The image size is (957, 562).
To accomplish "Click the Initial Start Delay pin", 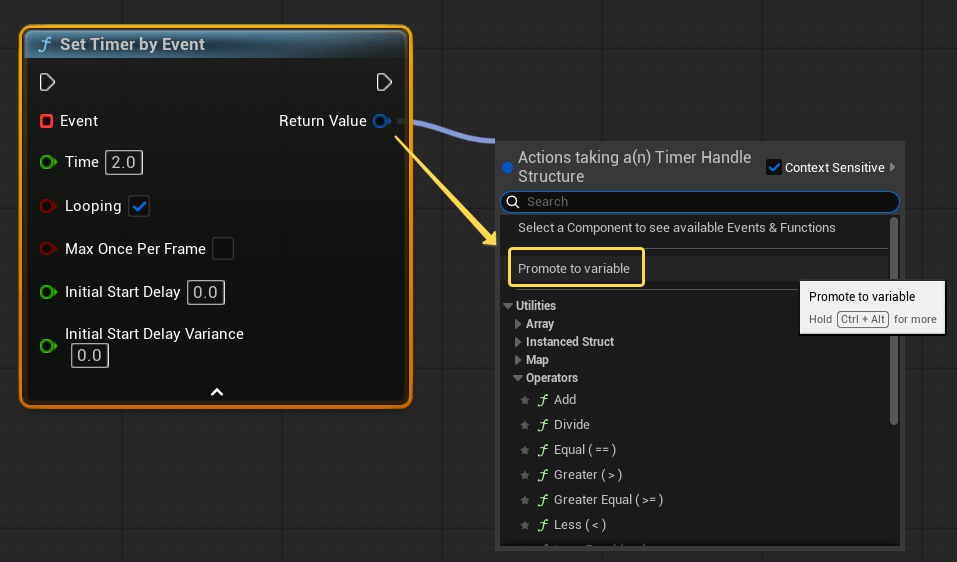I will [47, 292].
